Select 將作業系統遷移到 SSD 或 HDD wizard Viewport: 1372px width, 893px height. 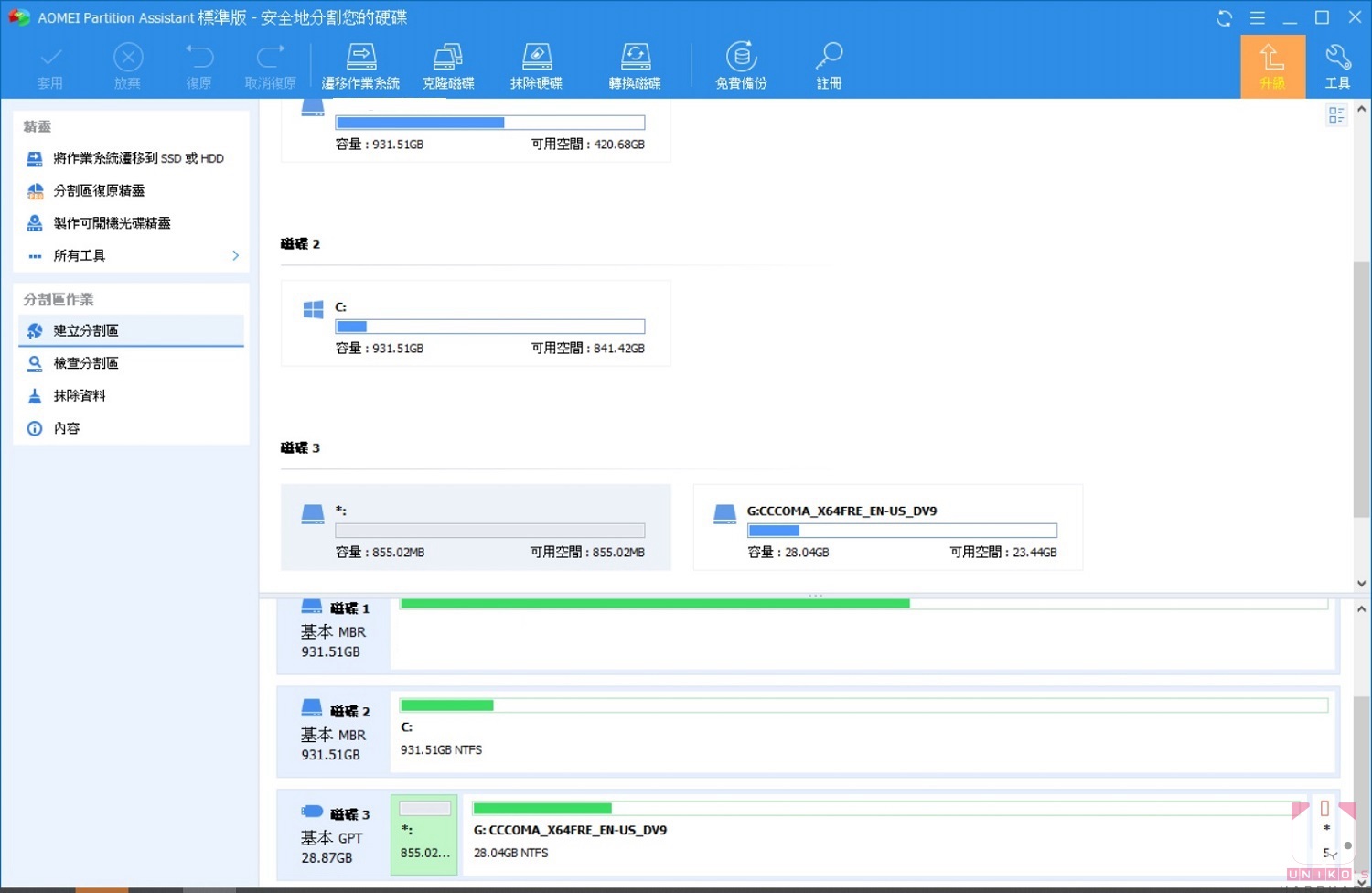pyautogui.click(x=132, y=158)
